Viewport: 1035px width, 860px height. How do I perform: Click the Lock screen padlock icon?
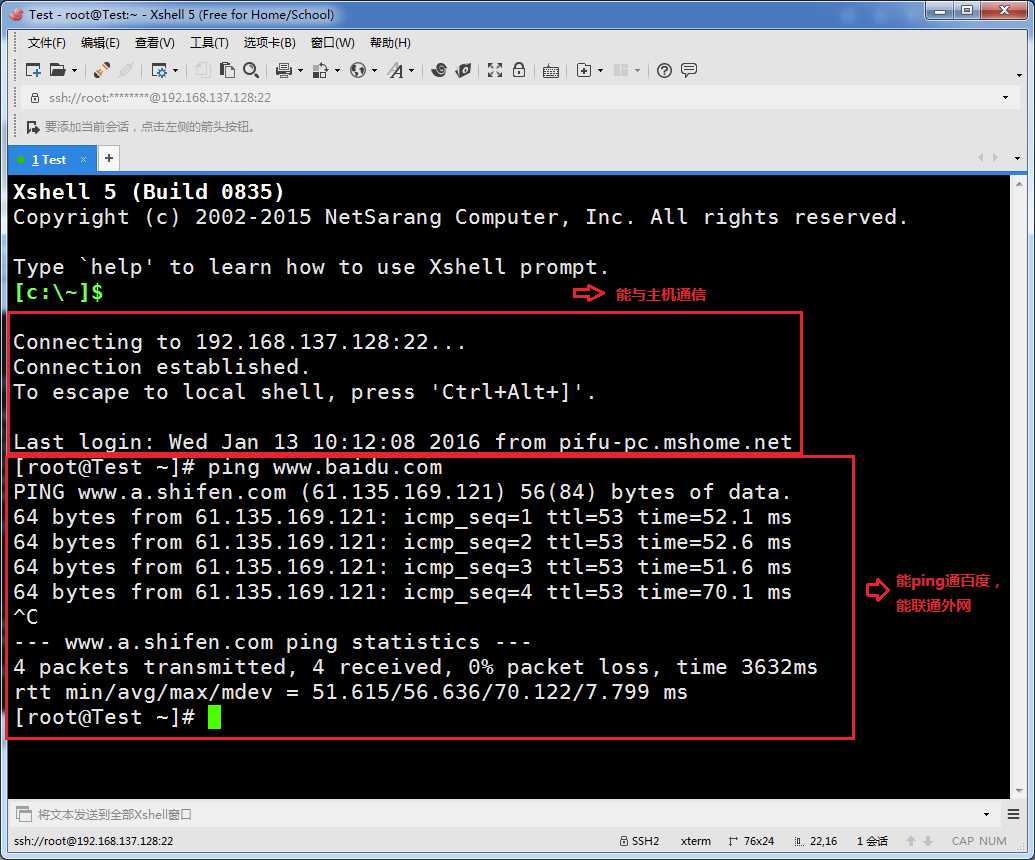coord(519,70)
